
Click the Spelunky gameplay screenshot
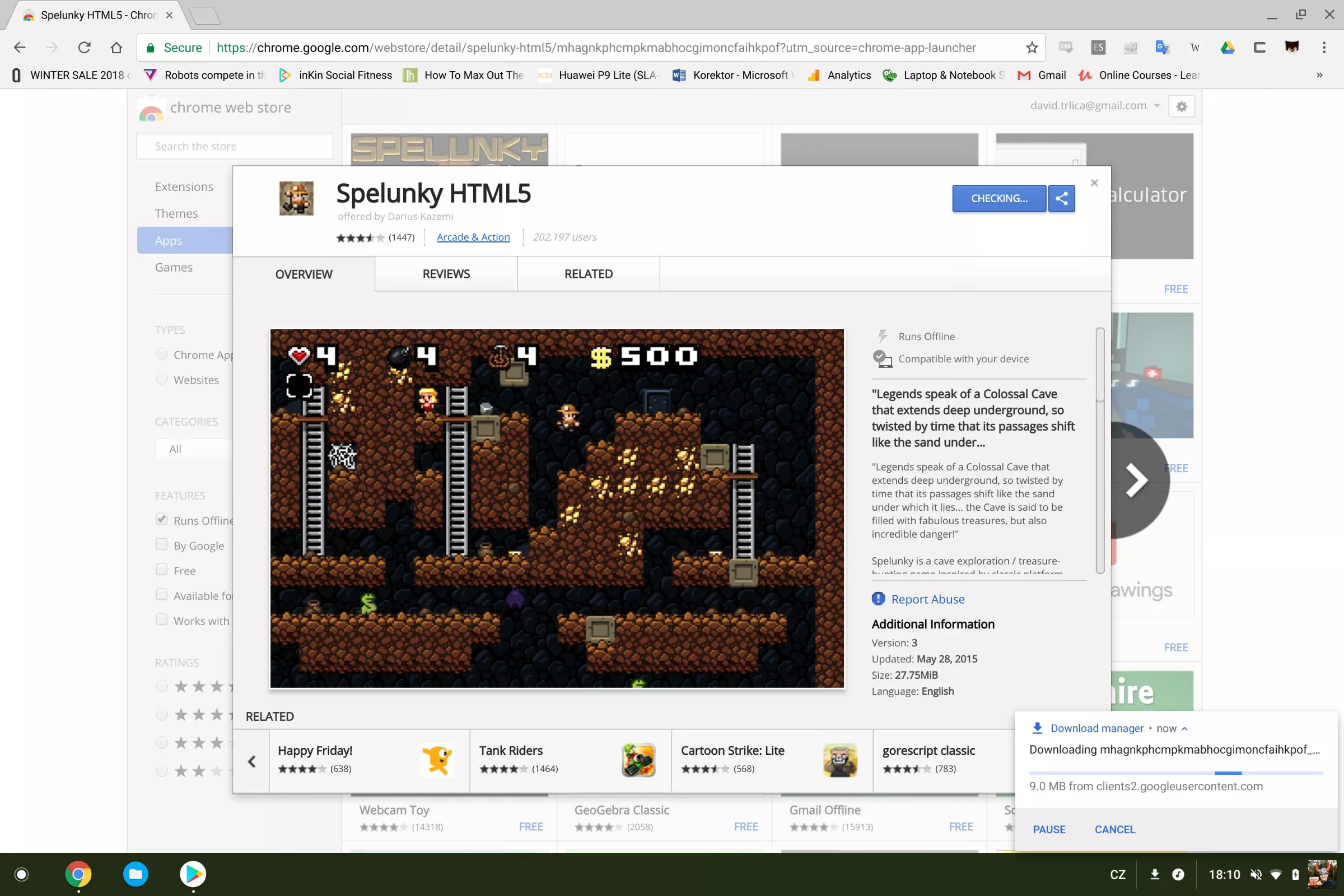557,508
